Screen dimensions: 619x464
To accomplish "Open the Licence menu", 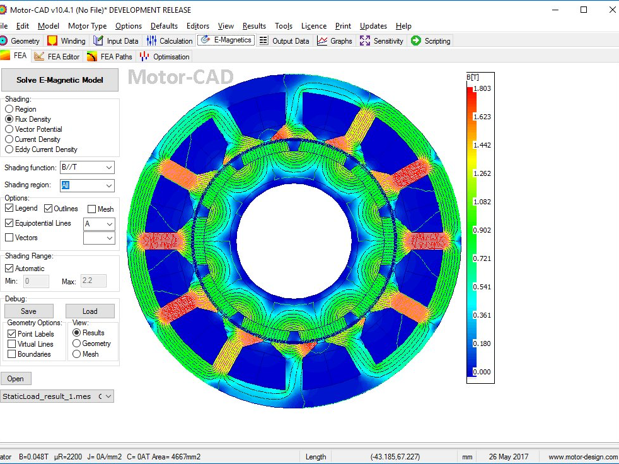I will [314, 26].
